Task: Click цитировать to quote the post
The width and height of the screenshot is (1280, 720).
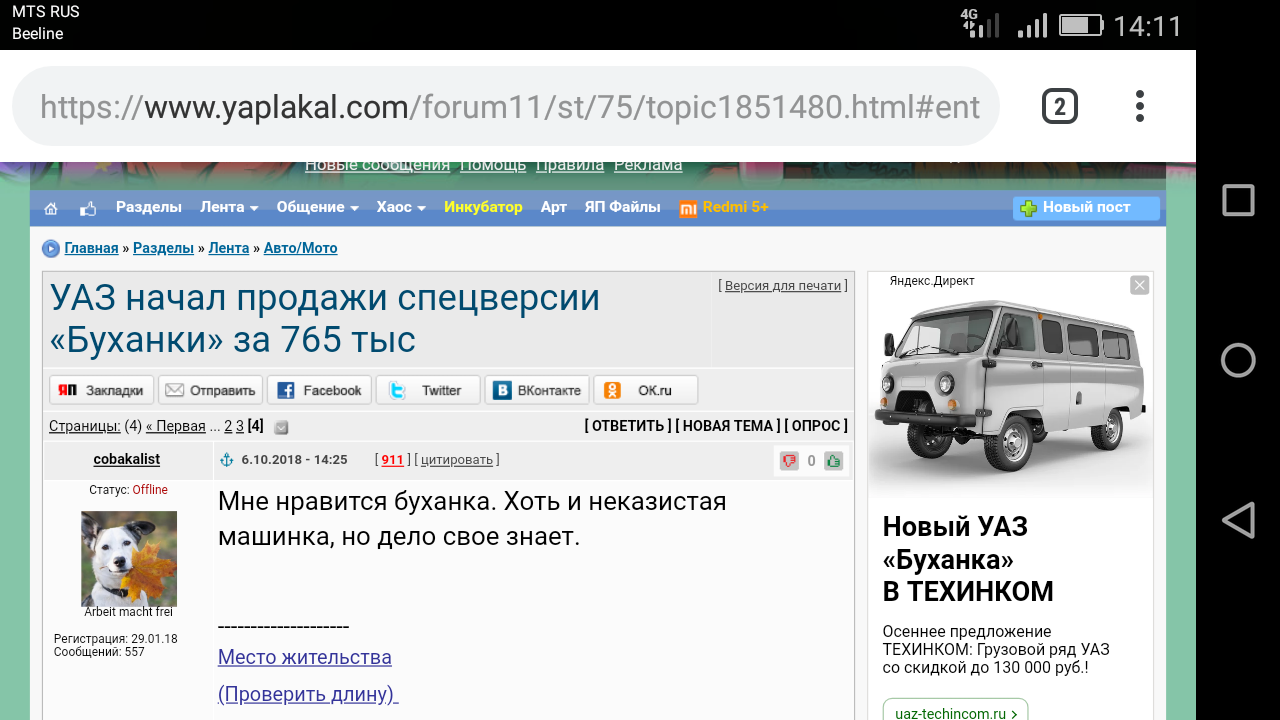Action: tap(457, 460)
